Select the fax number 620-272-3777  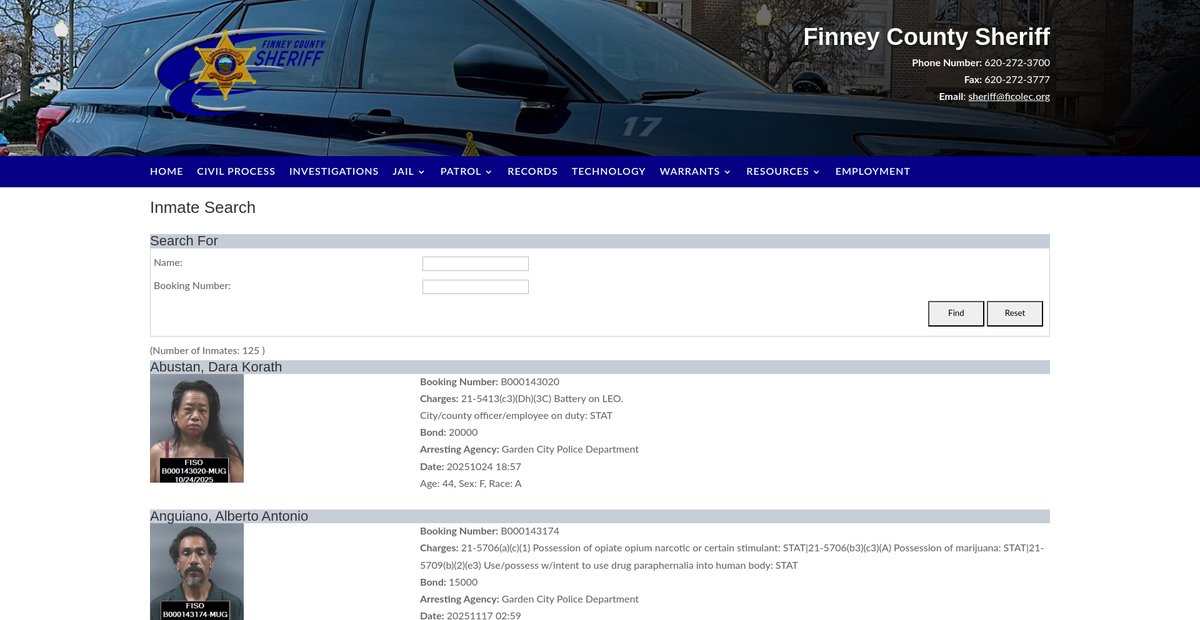coord(1017,79)
